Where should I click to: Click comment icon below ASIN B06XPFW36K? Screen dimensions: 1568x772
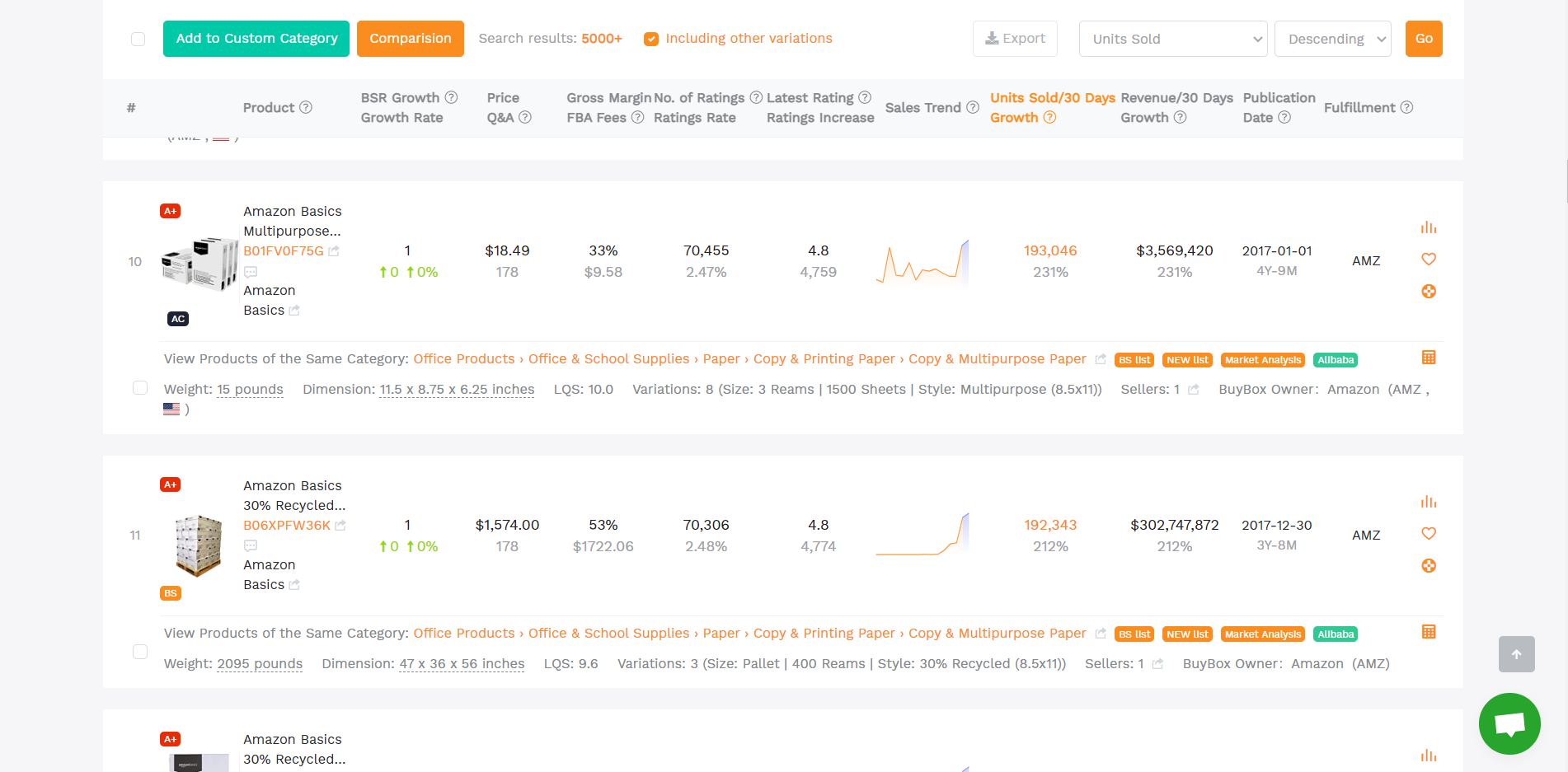[251, 546]
